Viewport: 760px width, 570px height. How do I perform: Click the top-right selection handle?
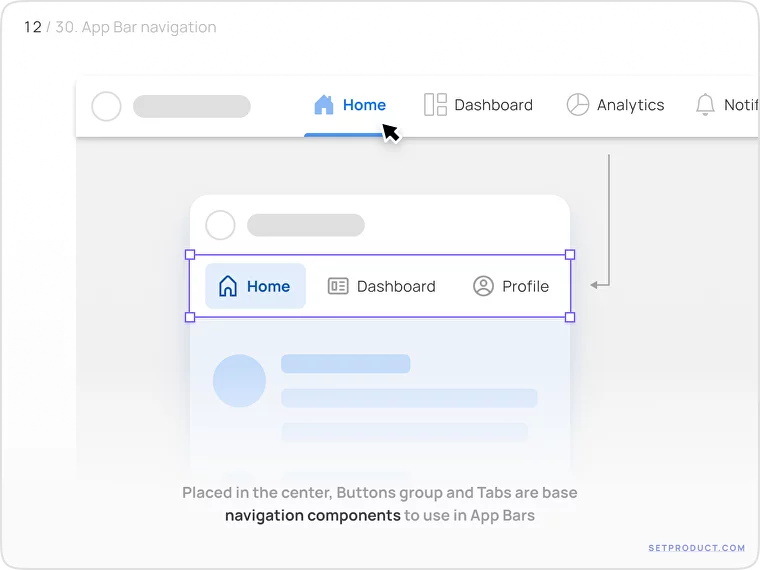pyautogui.click(x=570, y=255)
